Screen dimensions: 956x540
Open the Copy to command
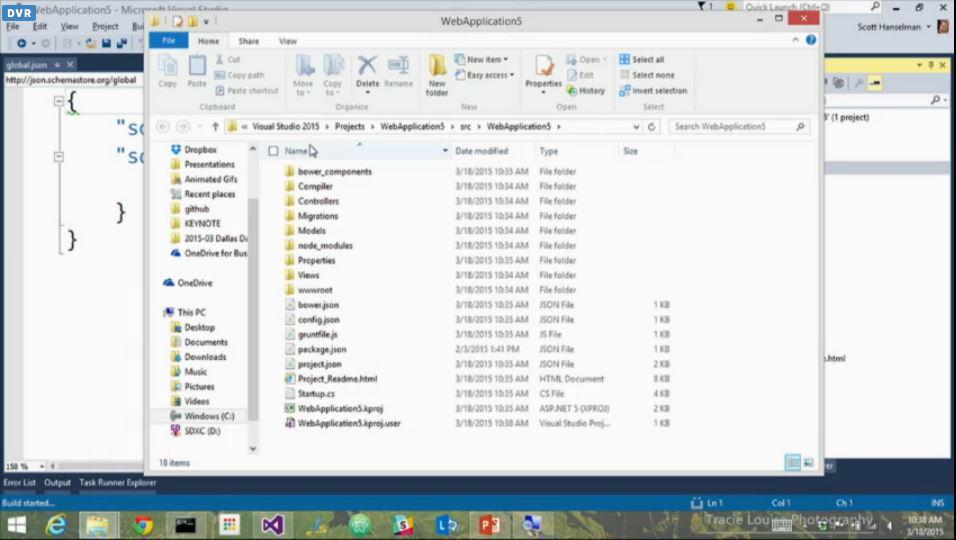click(x=333, y=75)
